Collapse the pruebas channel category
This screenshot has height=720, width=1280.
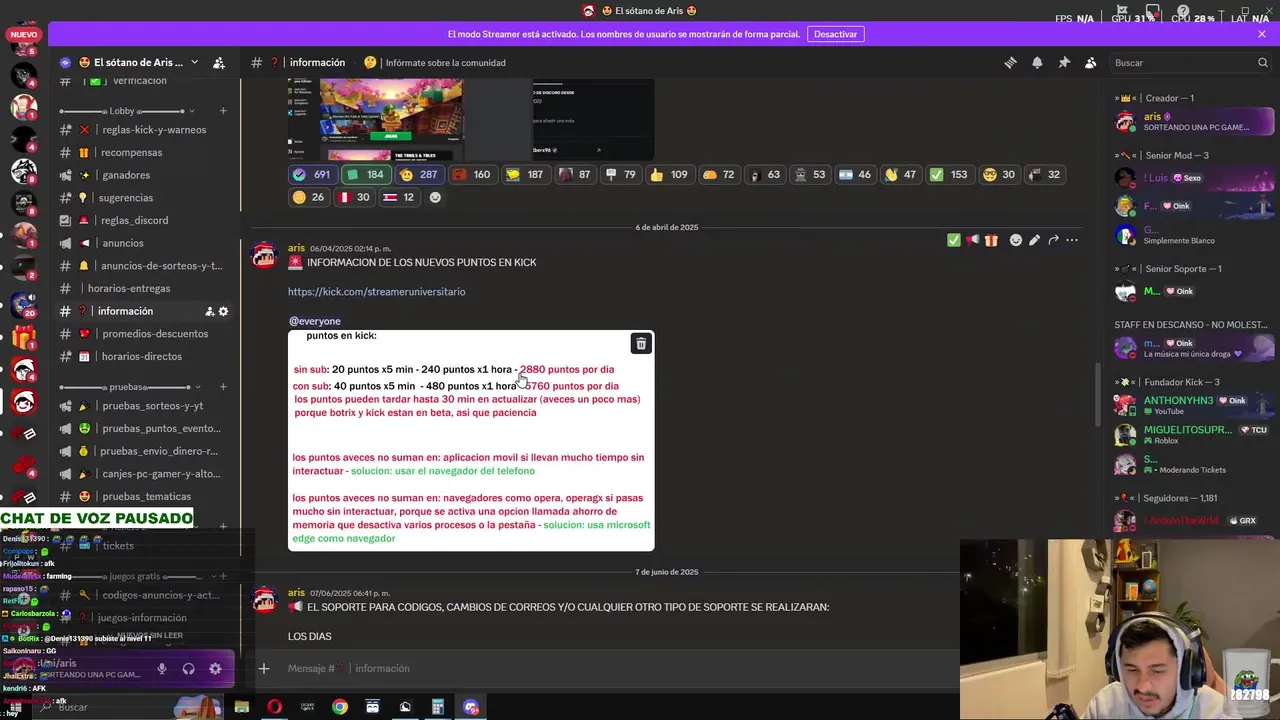coord(128,387)
